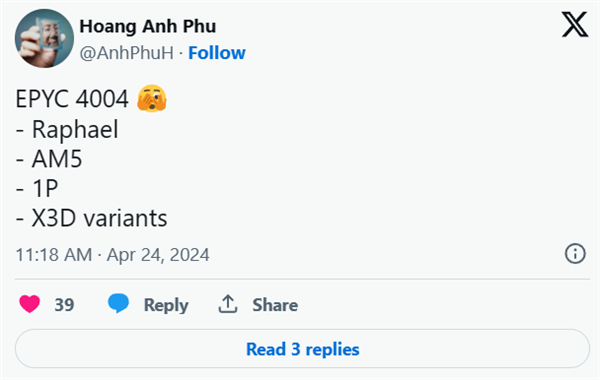Click the 39 likes count
600x380 pixels.
pyautogui.click(x=64, y=305)
